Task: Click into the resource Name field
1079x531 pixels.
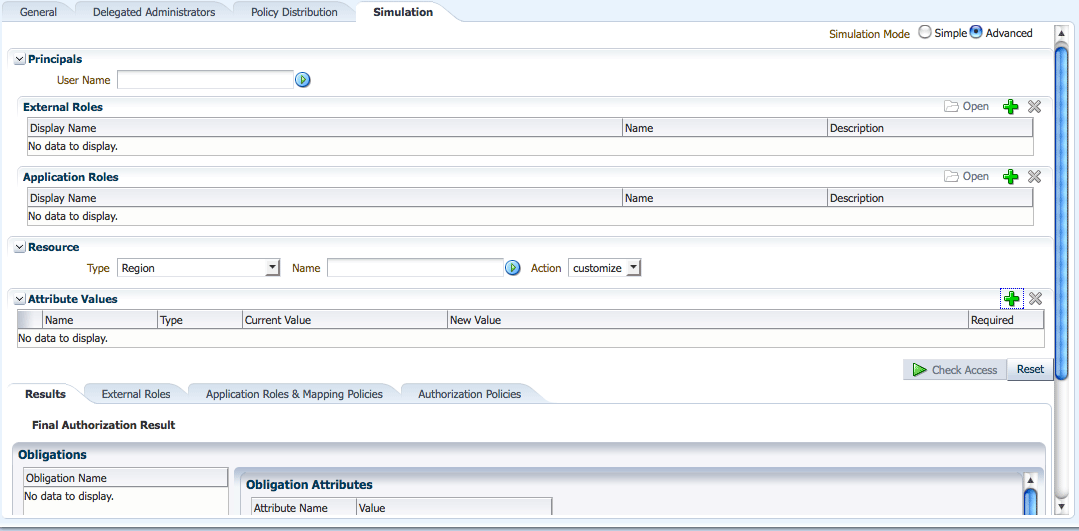Action: (x=416, y=268)
